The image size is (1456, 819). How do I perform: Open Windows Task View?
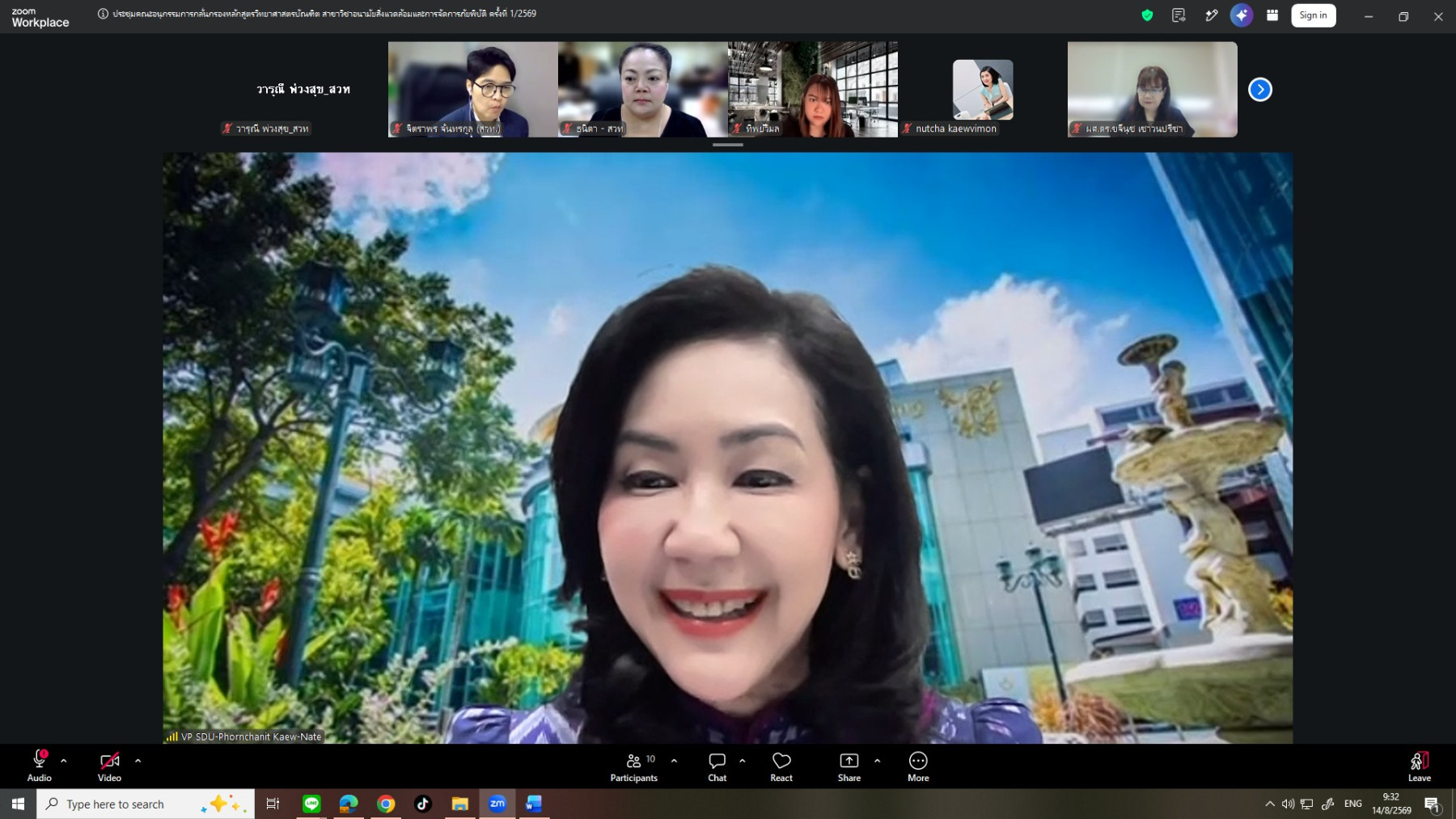tap(273, 804)
